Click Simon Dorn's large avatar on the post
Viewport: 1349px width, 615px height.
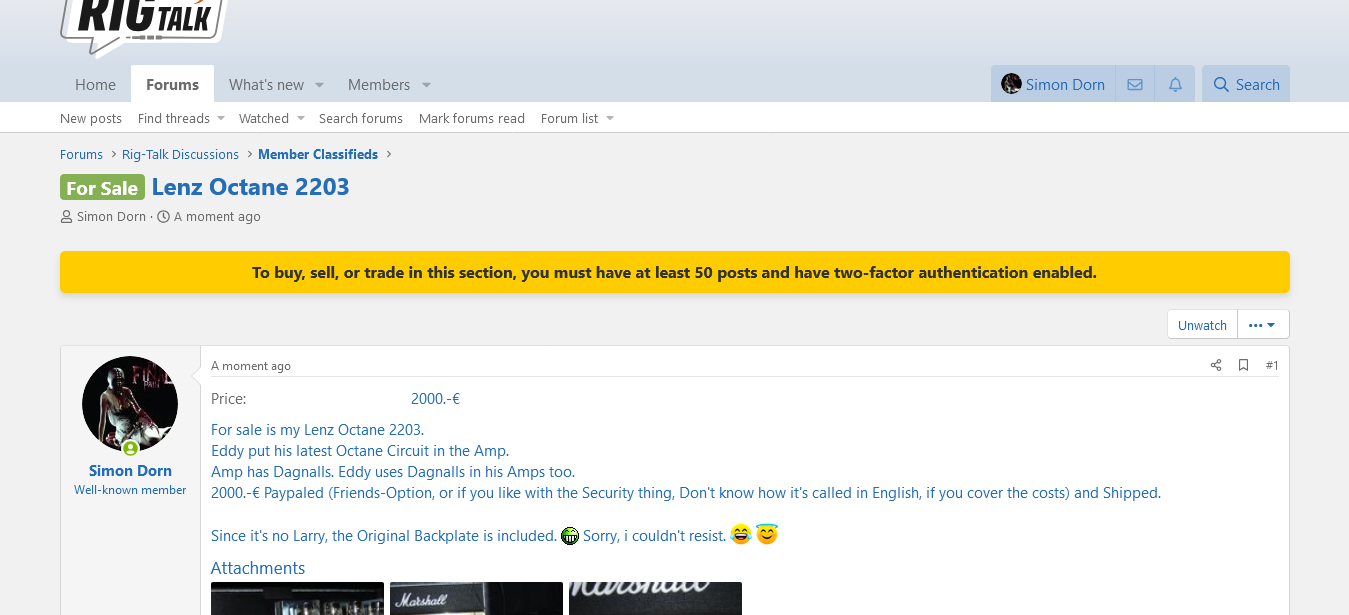click(130, 404)
